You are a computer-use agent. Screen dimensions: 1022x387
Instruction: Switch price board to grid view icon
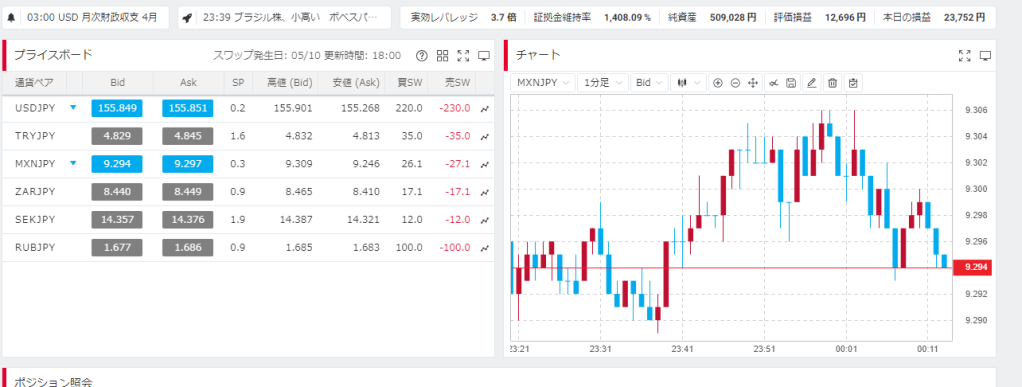(x=443, y=56)
